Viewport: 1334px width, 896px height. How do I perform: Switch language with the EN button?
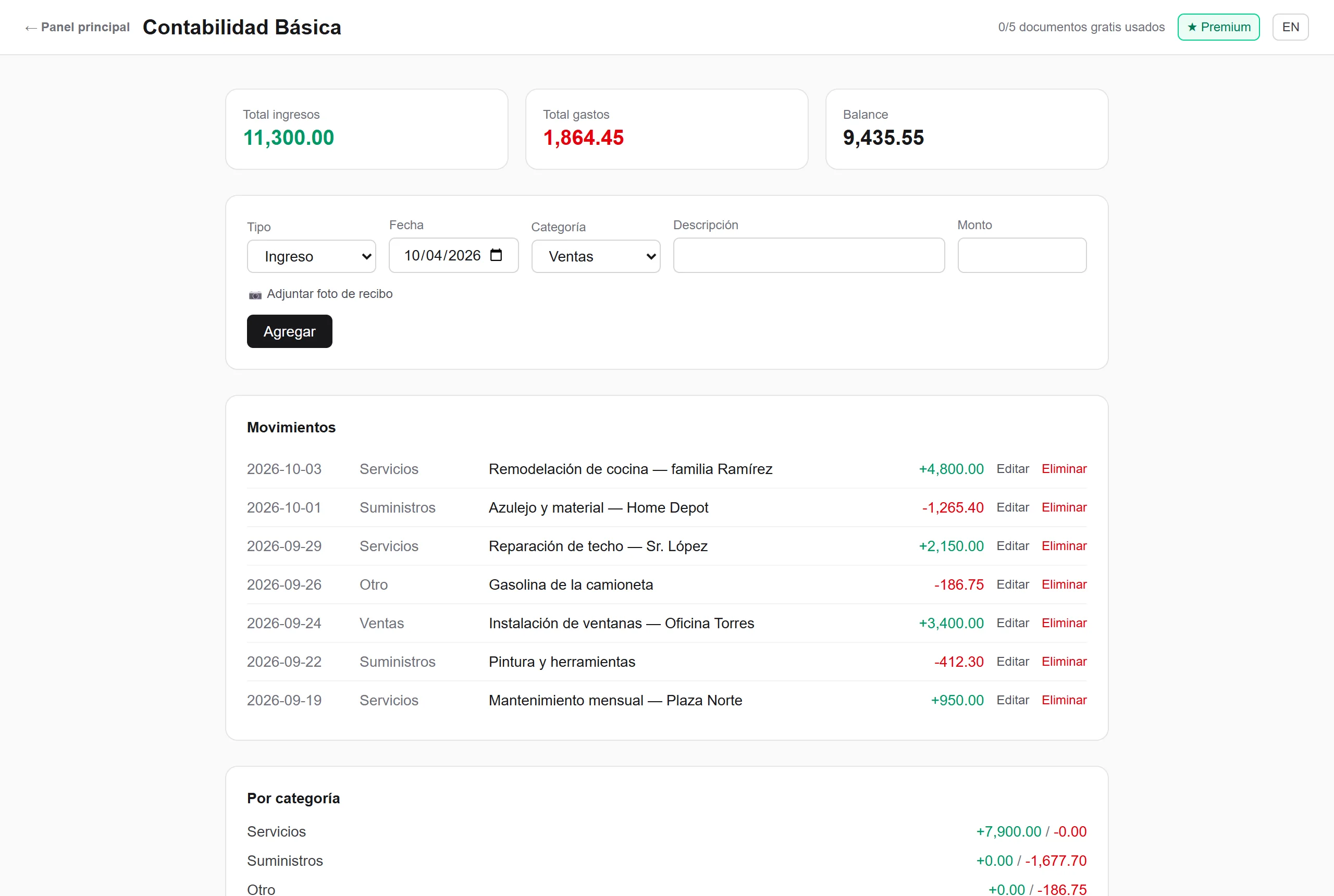1291,28
